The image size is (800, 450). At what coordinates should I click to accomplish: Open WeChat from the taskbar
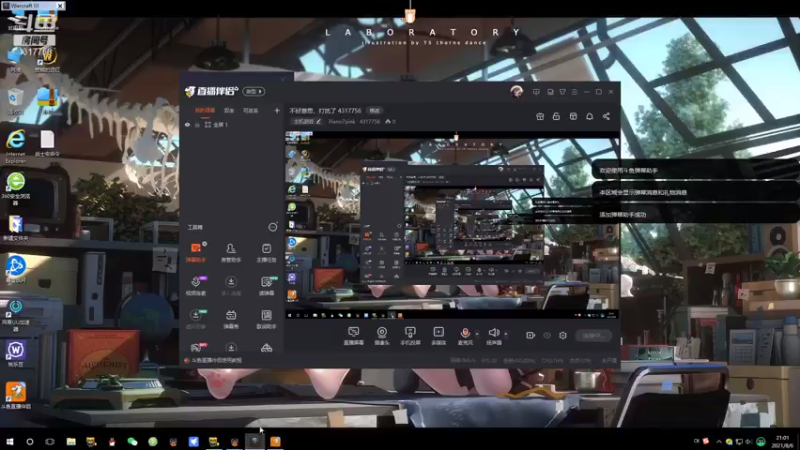click(132, 441)
